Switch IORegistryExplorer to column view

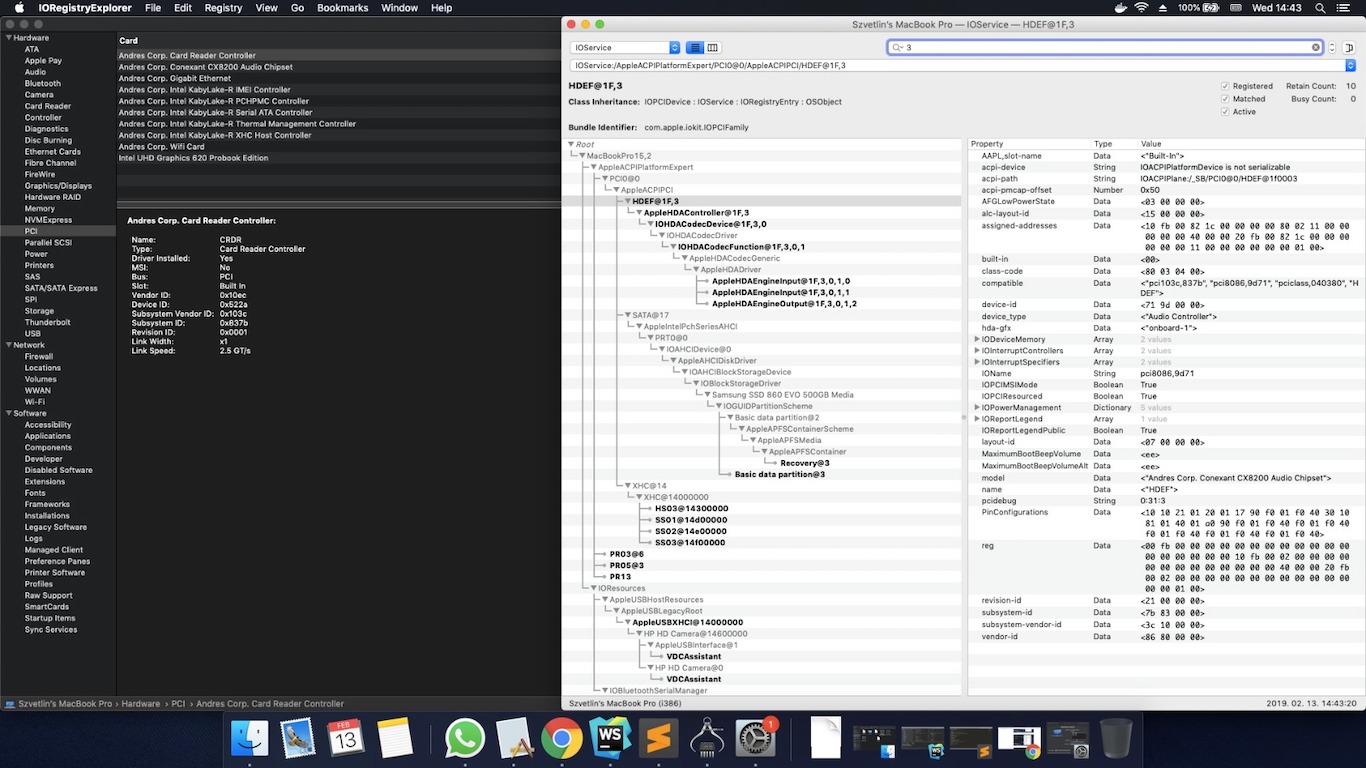point(712,47)
